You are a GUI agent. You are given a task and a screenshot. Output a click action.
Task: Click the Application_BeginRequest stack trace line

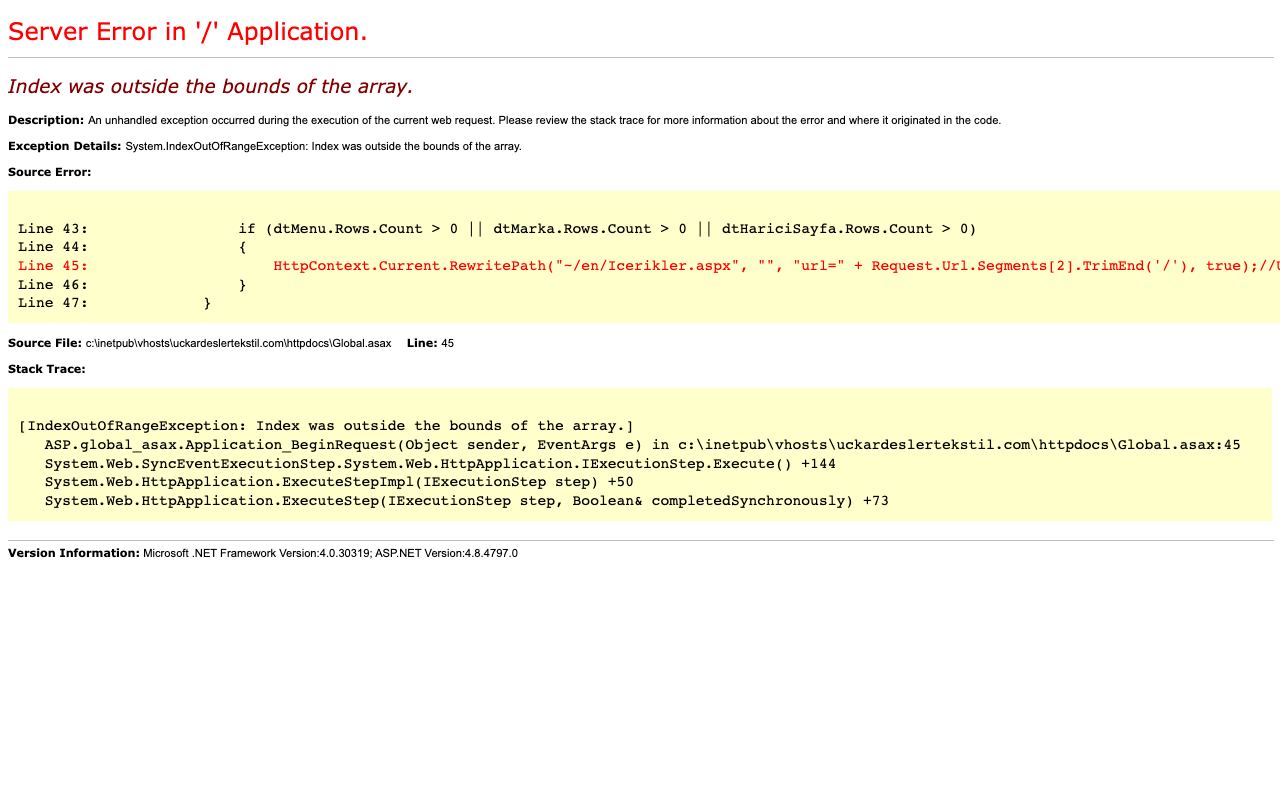[x=642, y=445]
